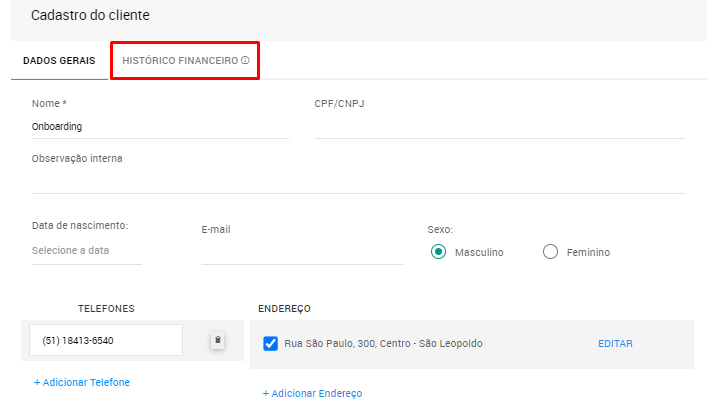Click EDITAR to edit the address

point(615,344)
